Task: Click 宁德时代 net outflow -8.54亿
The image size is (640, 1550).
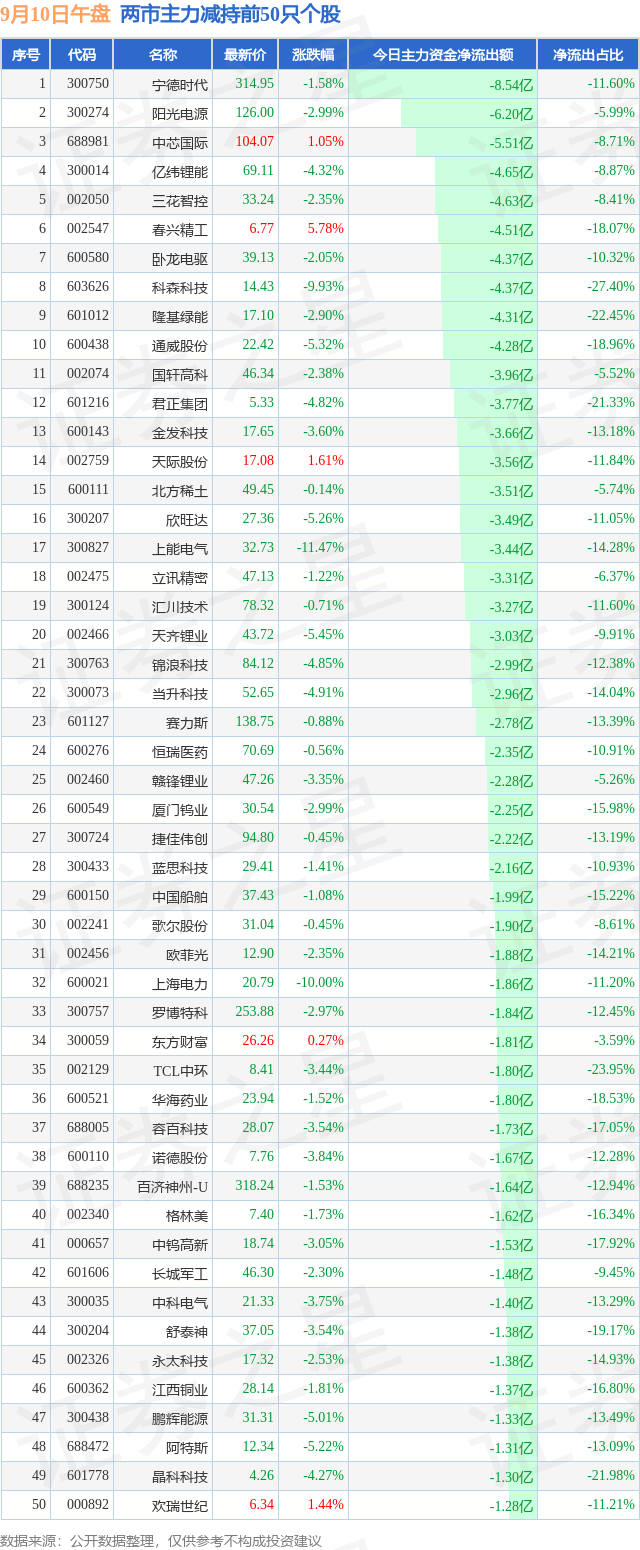Action: click(x=511, y=85)
